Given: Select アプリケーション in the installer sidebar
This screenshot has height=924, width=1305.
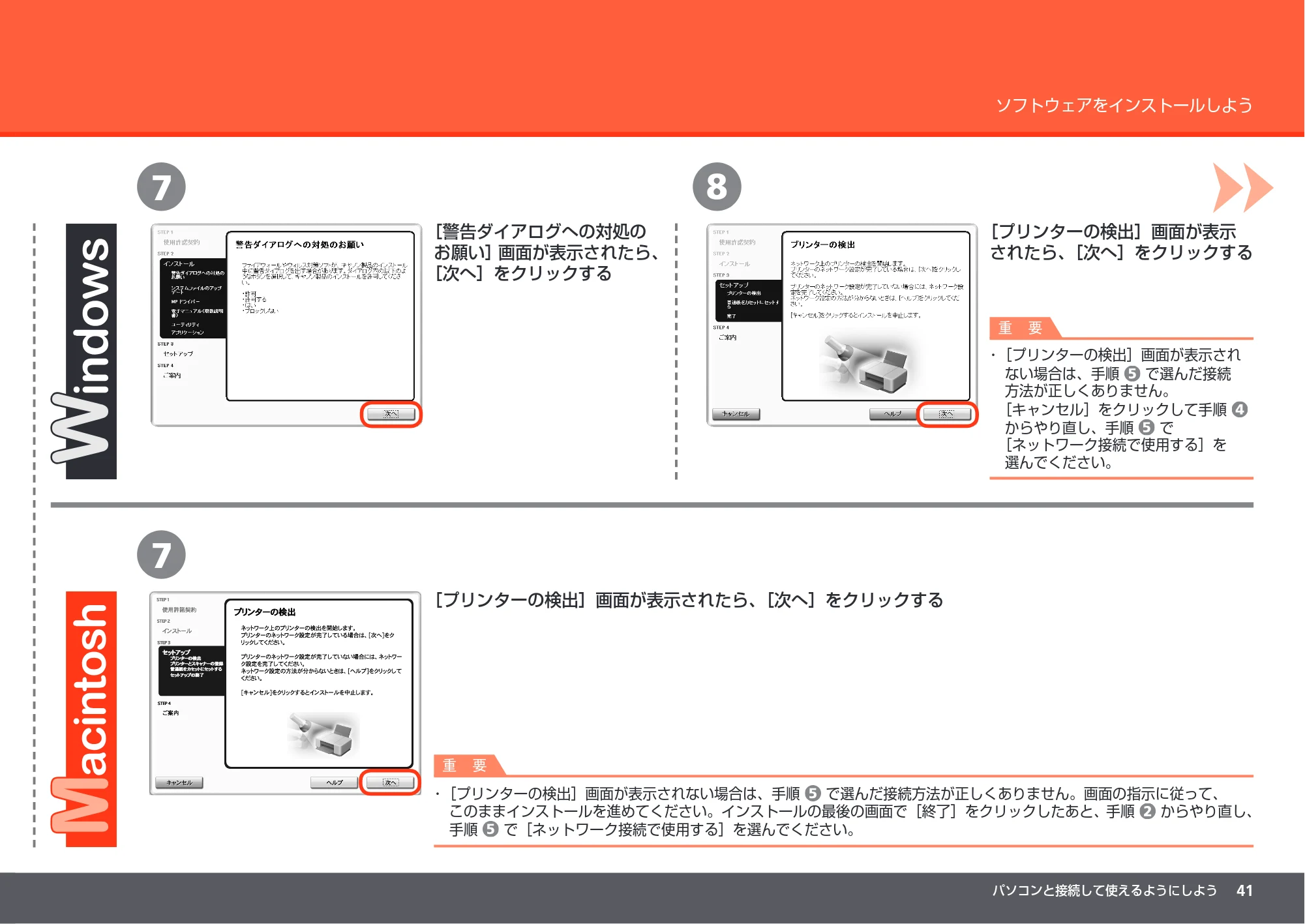Looking at the screenshot, I should click(187, 333).
